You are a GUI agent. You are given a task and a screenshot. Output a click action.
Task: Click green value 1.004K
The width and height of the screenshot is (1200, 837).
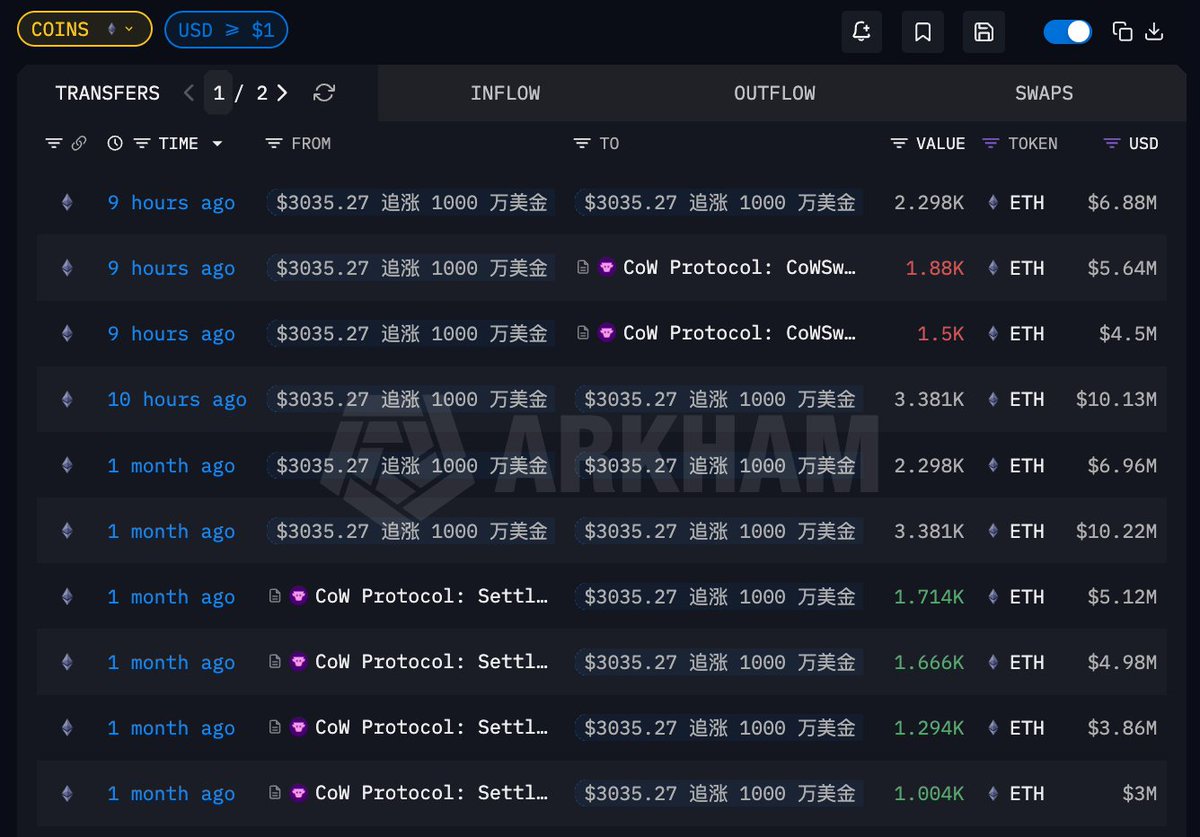tap(929, 793)
